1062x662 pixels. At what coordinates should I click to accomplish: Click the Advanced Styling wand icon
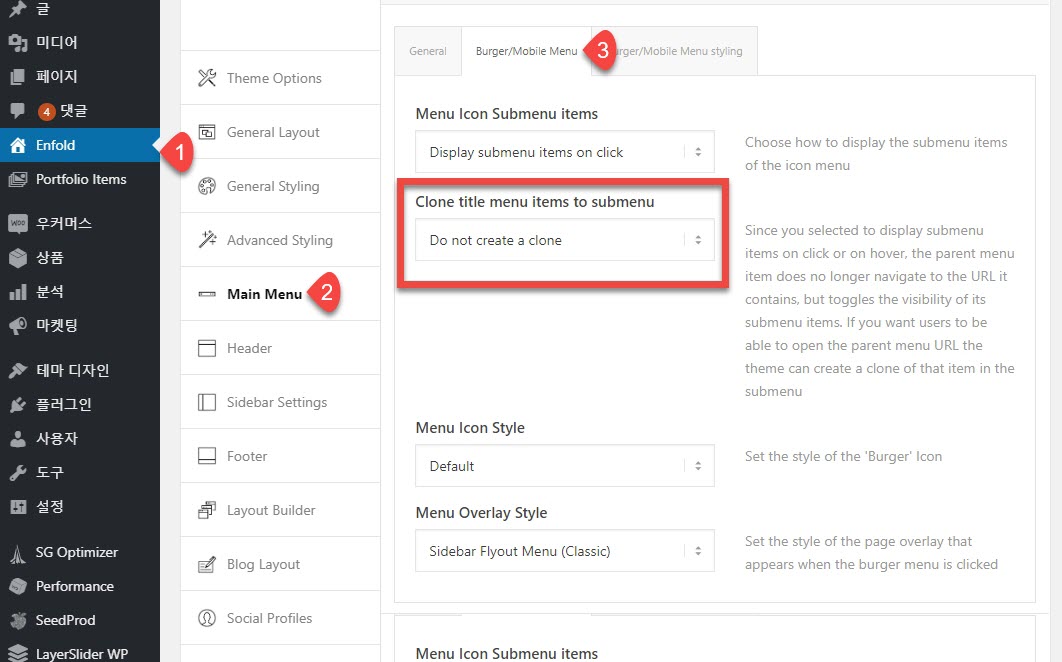pos(207,239)
